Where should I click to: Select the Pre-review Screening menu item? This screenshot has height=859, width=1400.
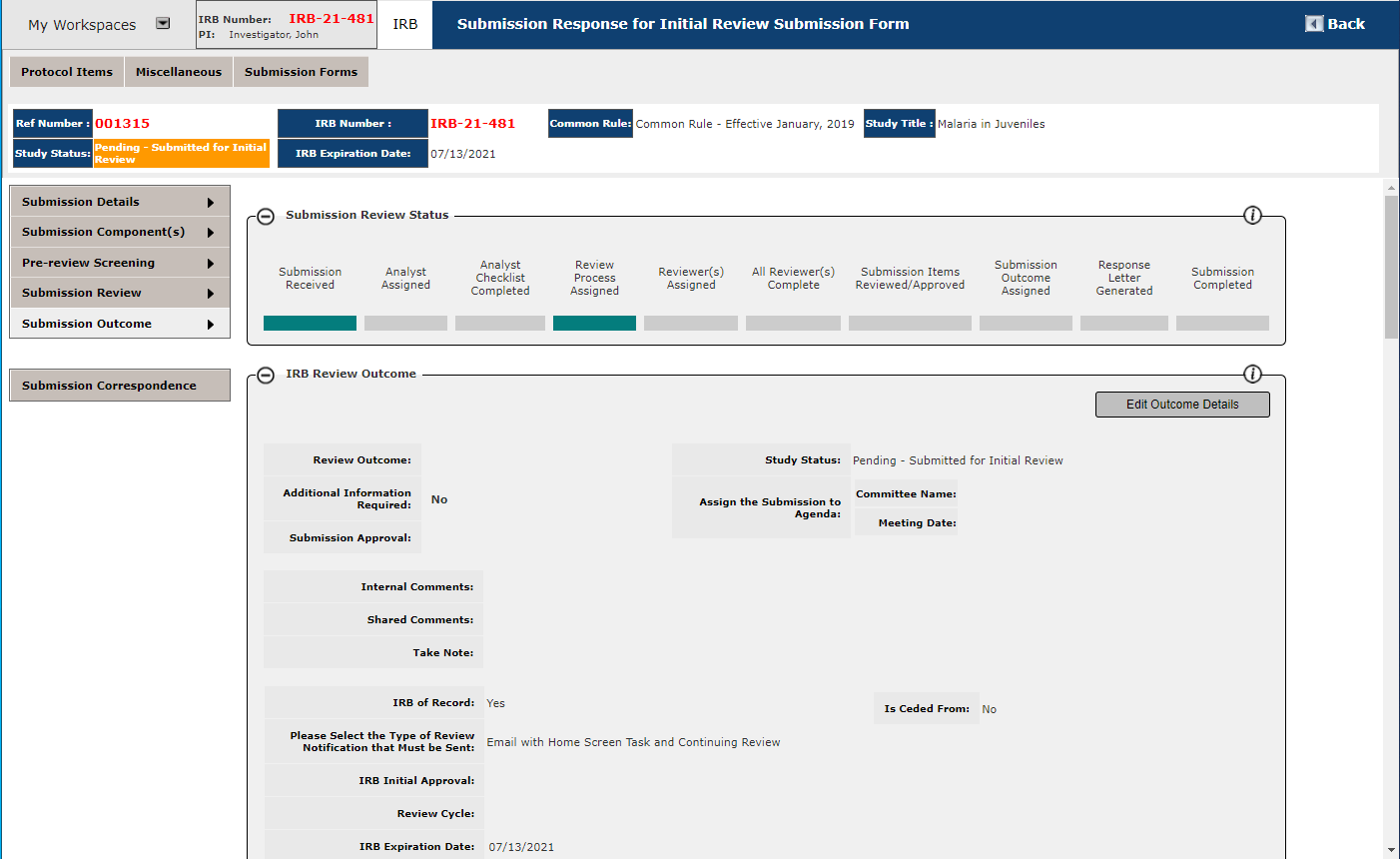pyautogui.click(x=120, y=263)
